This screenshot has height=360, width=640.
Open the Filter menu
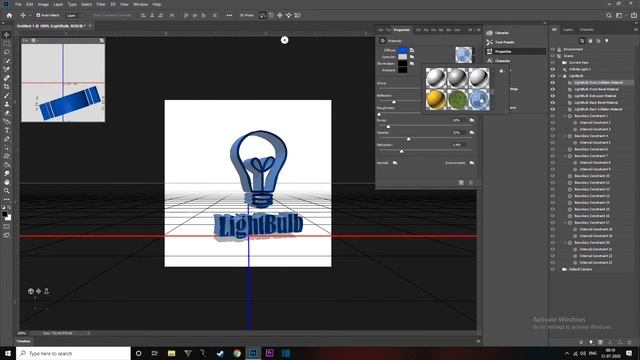[x=101, y=4]
